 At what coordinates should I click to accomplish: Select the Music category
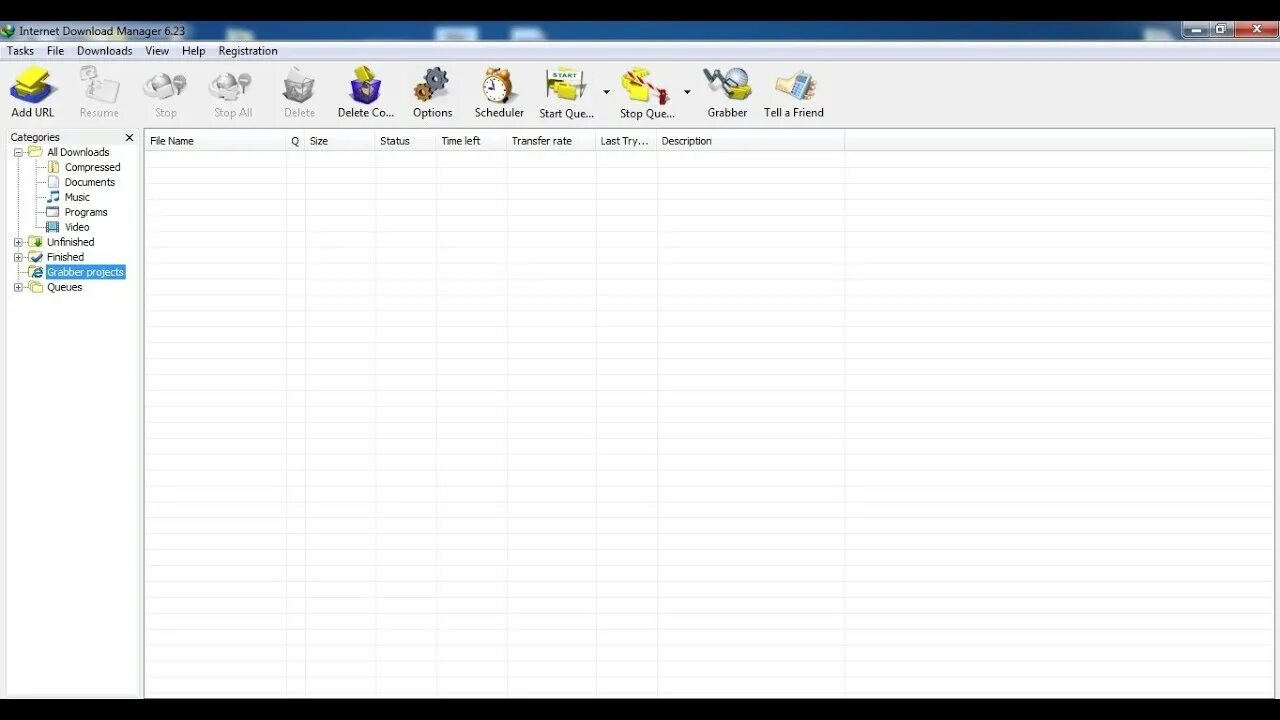(x=77, y=197)
